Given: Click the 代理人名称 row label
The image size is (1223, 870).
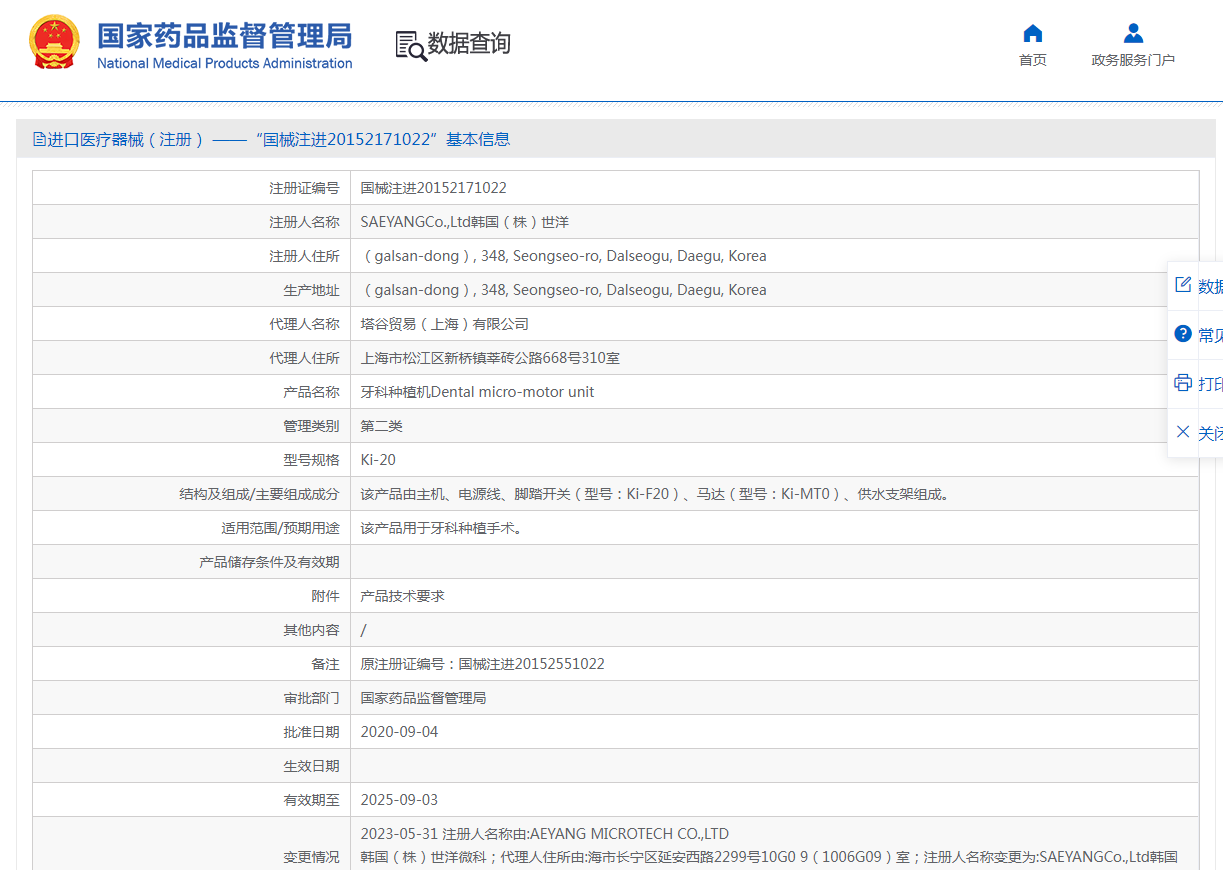Looking at the screenshot, I should (x=304, y=324).
